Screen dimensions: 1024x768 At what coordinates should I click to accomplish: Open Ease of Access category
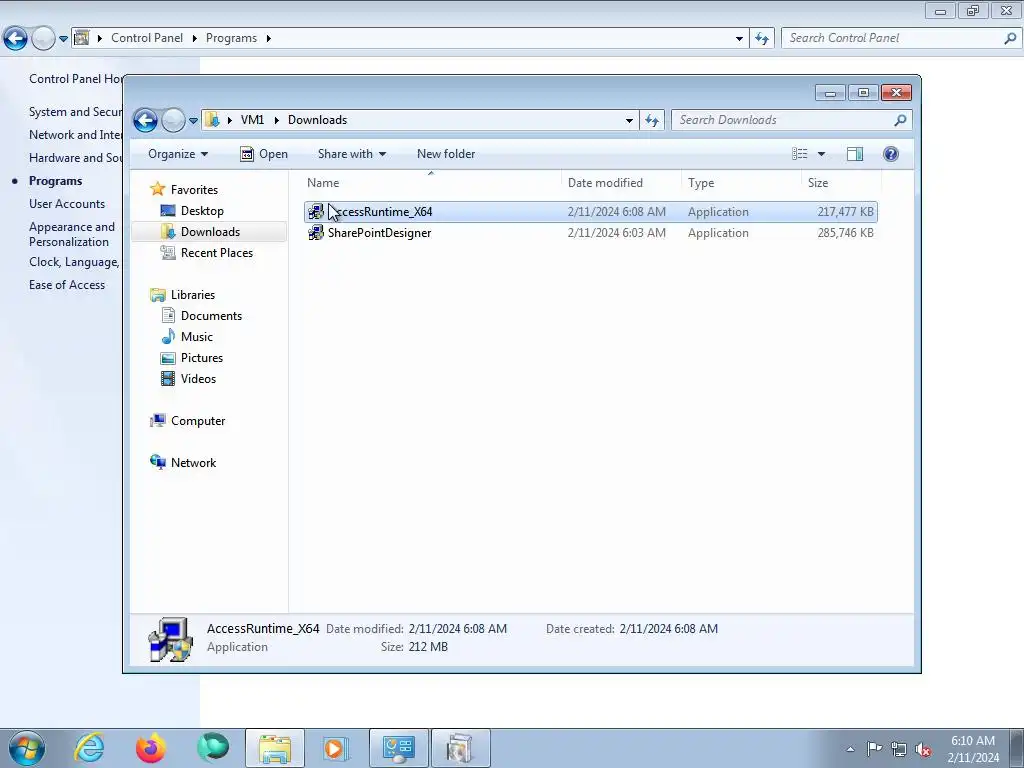point(67,285)
